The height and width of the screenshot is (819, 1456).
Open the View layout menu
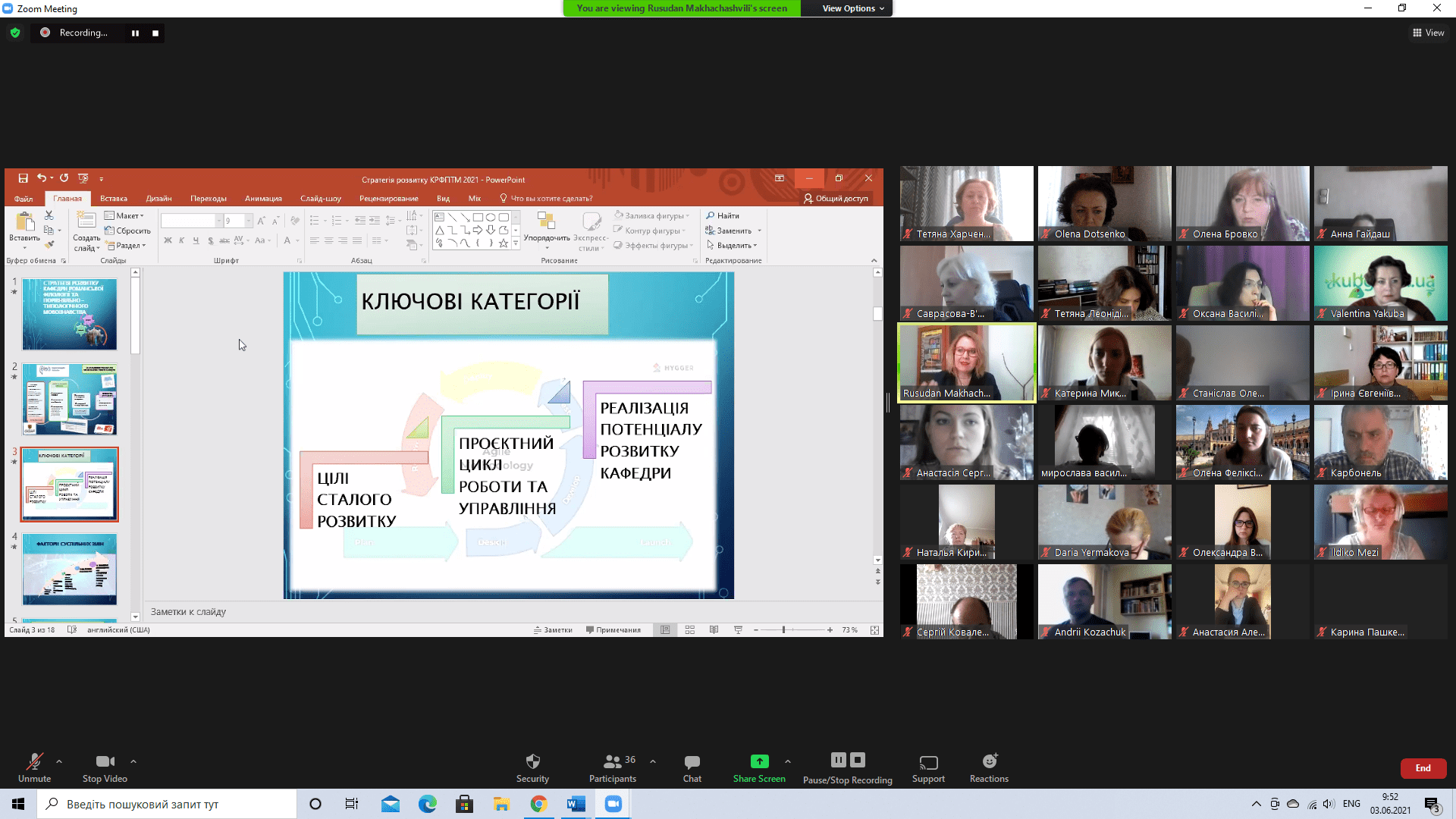click(x=1428, y=33)
